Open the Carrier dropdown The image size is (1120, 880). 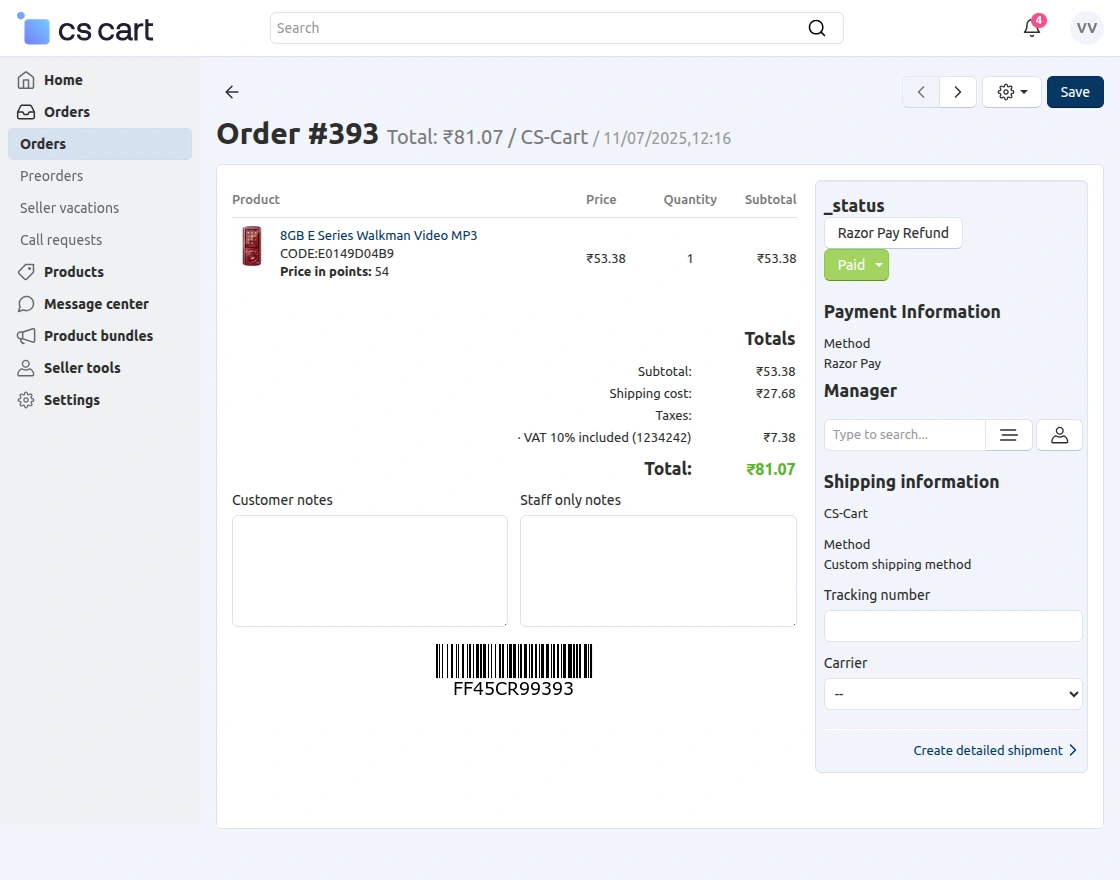point(952,693)
